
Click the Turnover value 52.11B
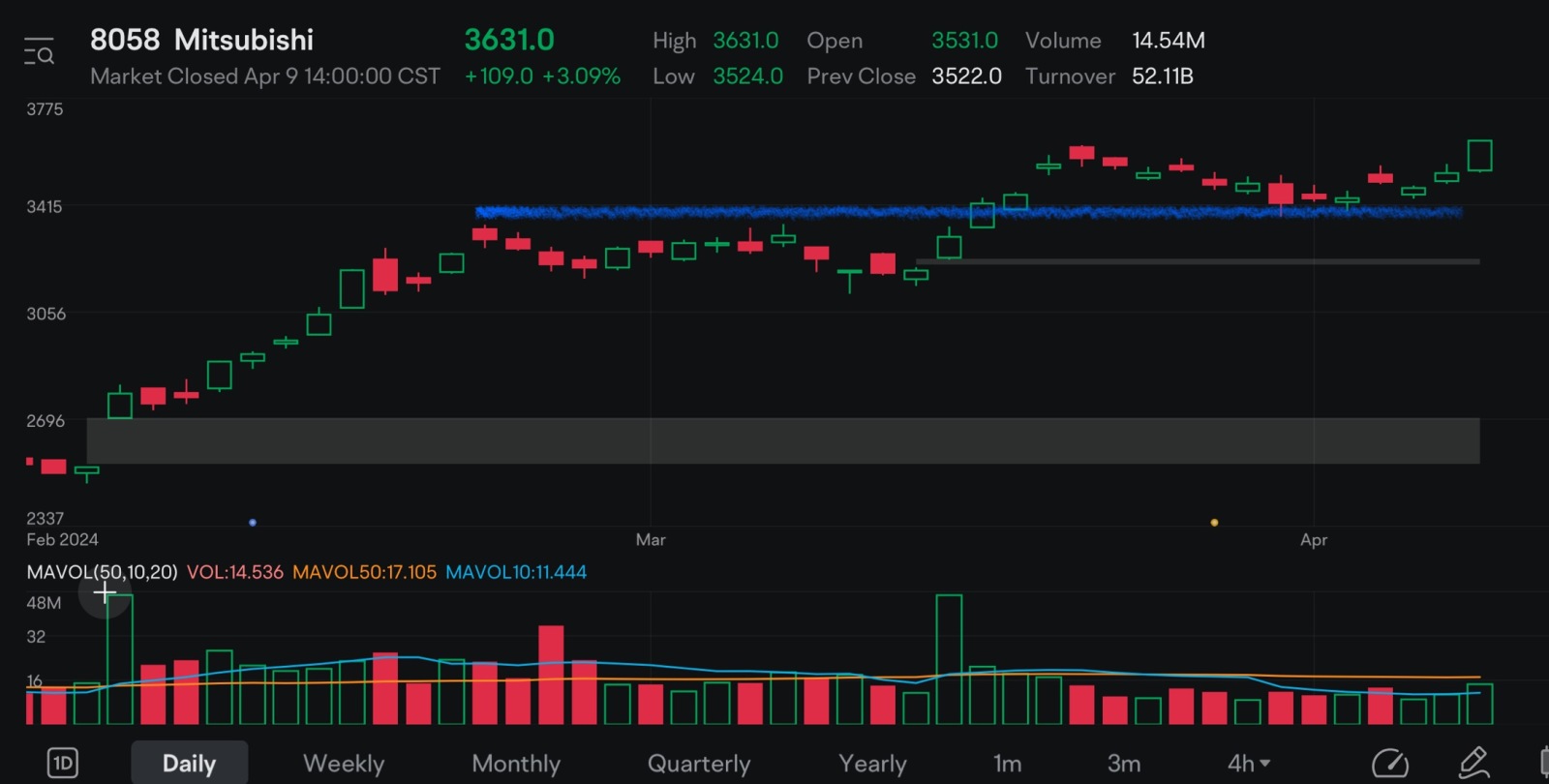tap(1163, 76)
